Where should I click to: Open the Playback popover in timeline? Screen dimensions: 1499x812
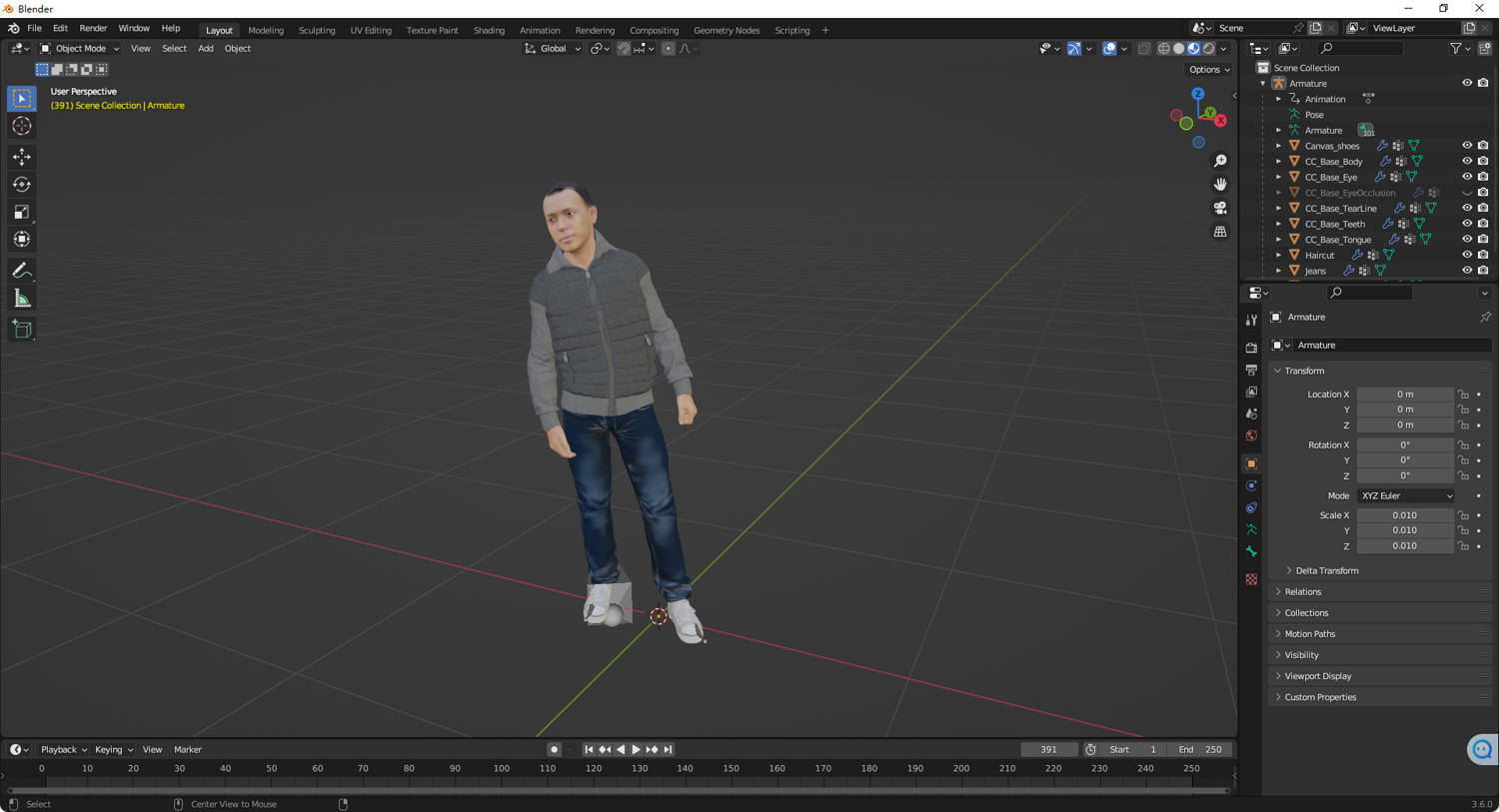pos(64,749)
